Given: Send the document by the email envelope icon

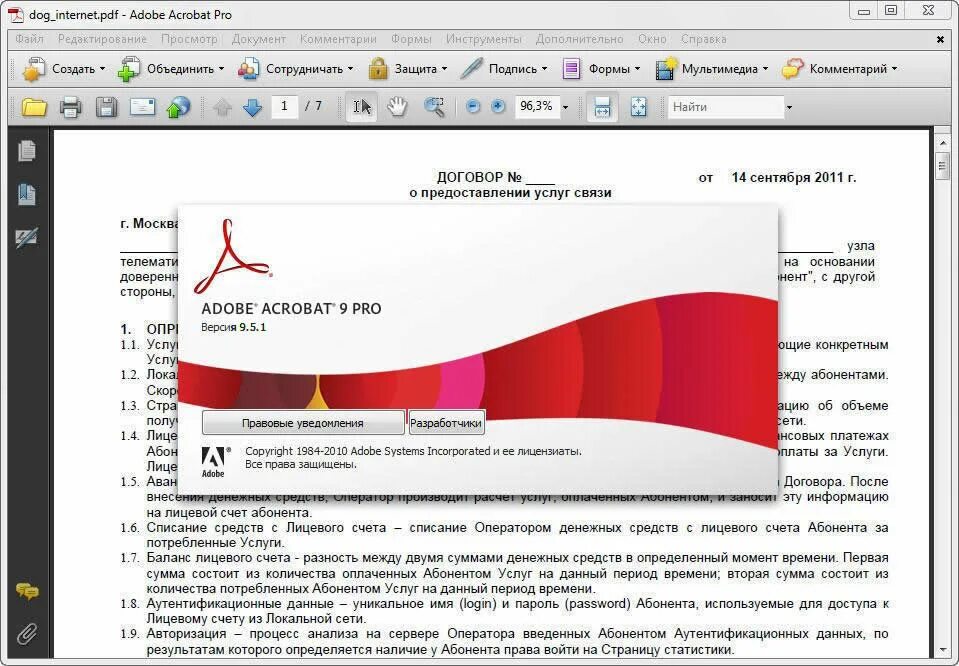Looking at the screenshot, I should [143, 107].
